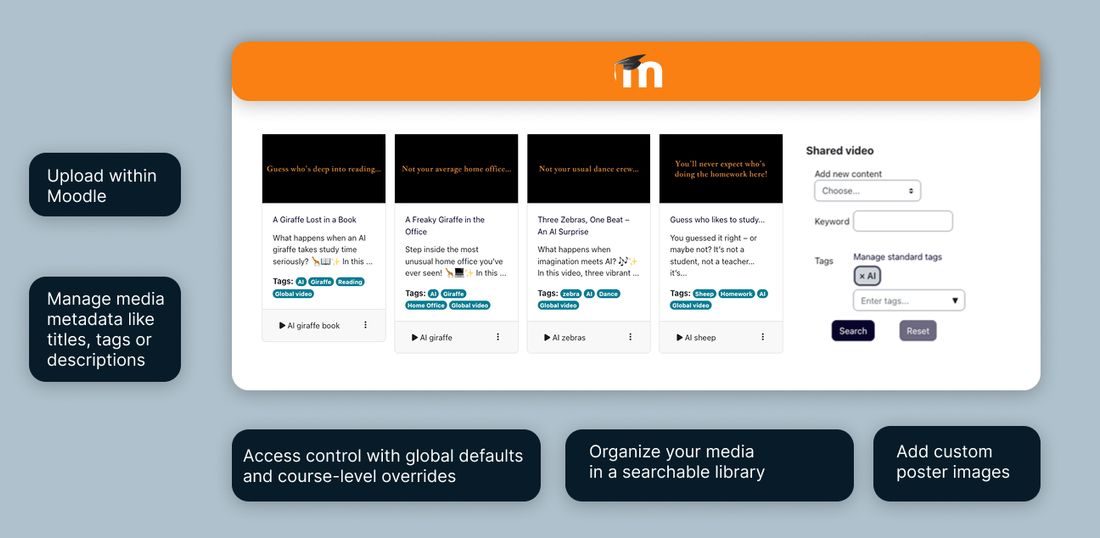The image size is (1100, 538).
Task: Select Dance tag on zebras card
Action: (x=608, y=294)
